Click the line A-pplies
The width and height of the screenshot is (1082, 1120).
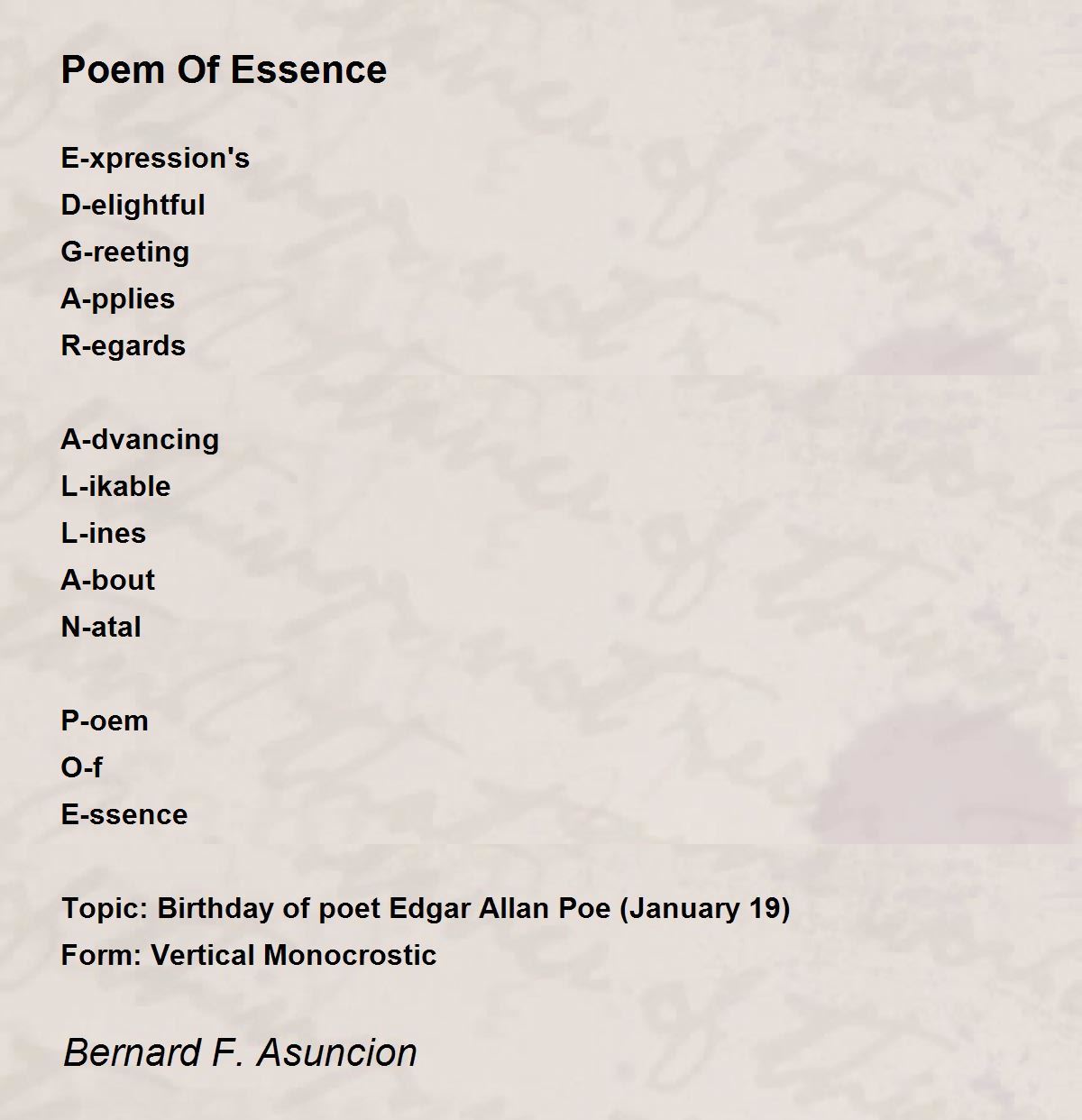click(x=118, y=299)
